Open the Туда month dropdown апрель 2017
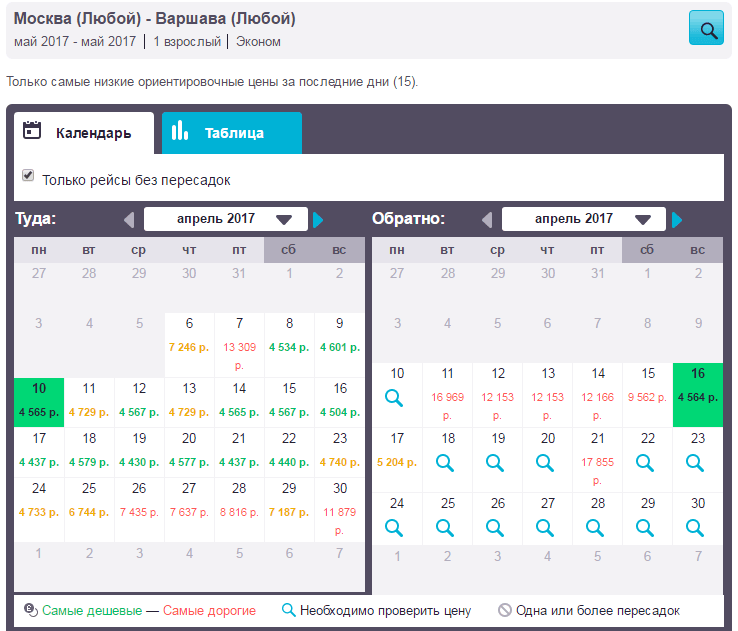 pyautogui.click(x=226, y=219)
